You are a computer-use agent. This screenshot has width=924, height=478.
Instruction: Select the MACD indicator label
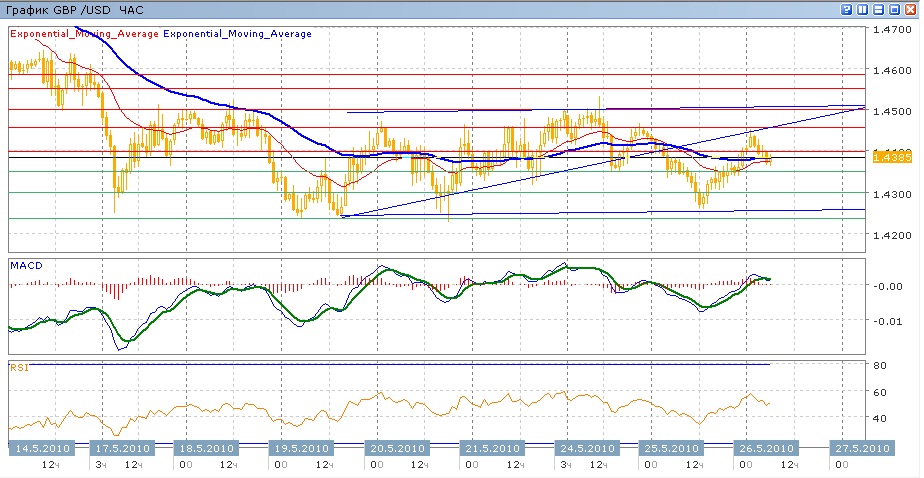tap(25, 265)
